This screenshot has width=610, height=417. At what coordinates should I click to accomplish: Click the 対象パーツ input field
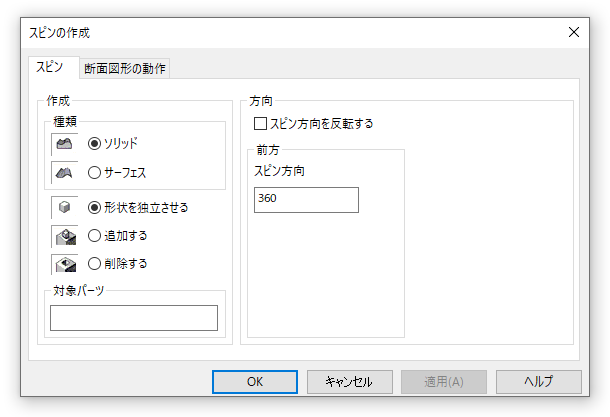134,318
